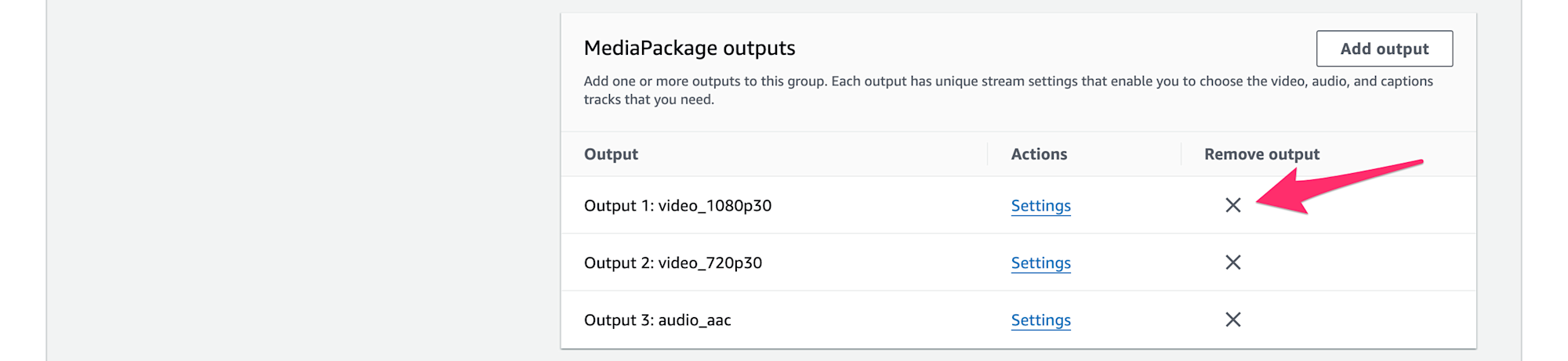The image size is (1568, 361).
Task: Remove Output 2 video_720p30 using the X icon
Action: pos(1233,262)
